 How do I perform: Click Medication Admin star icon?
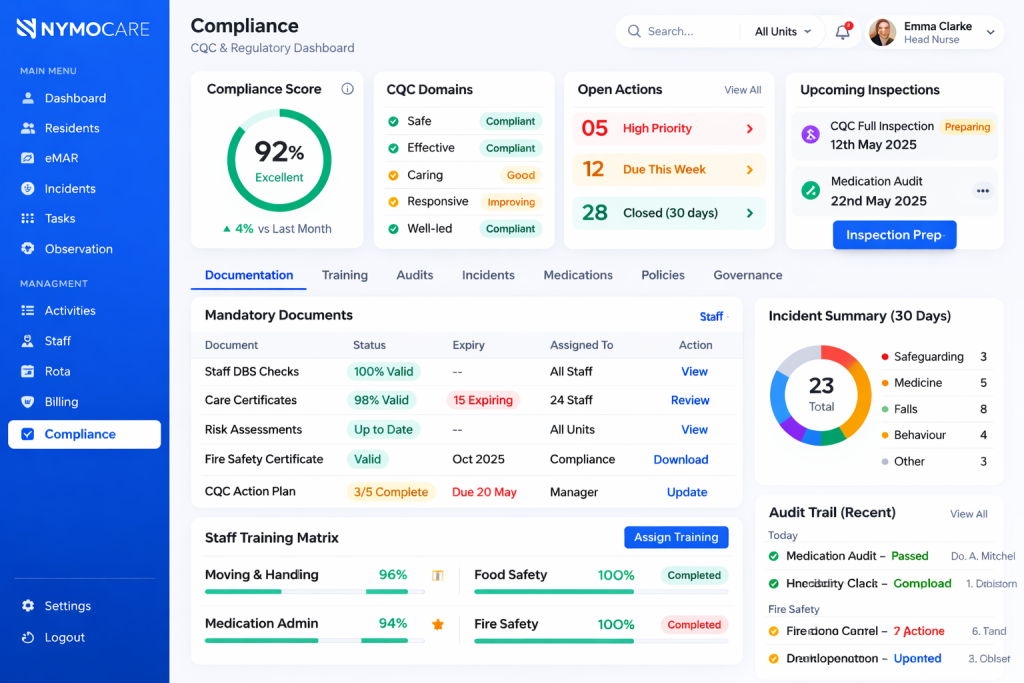[438, 624]
